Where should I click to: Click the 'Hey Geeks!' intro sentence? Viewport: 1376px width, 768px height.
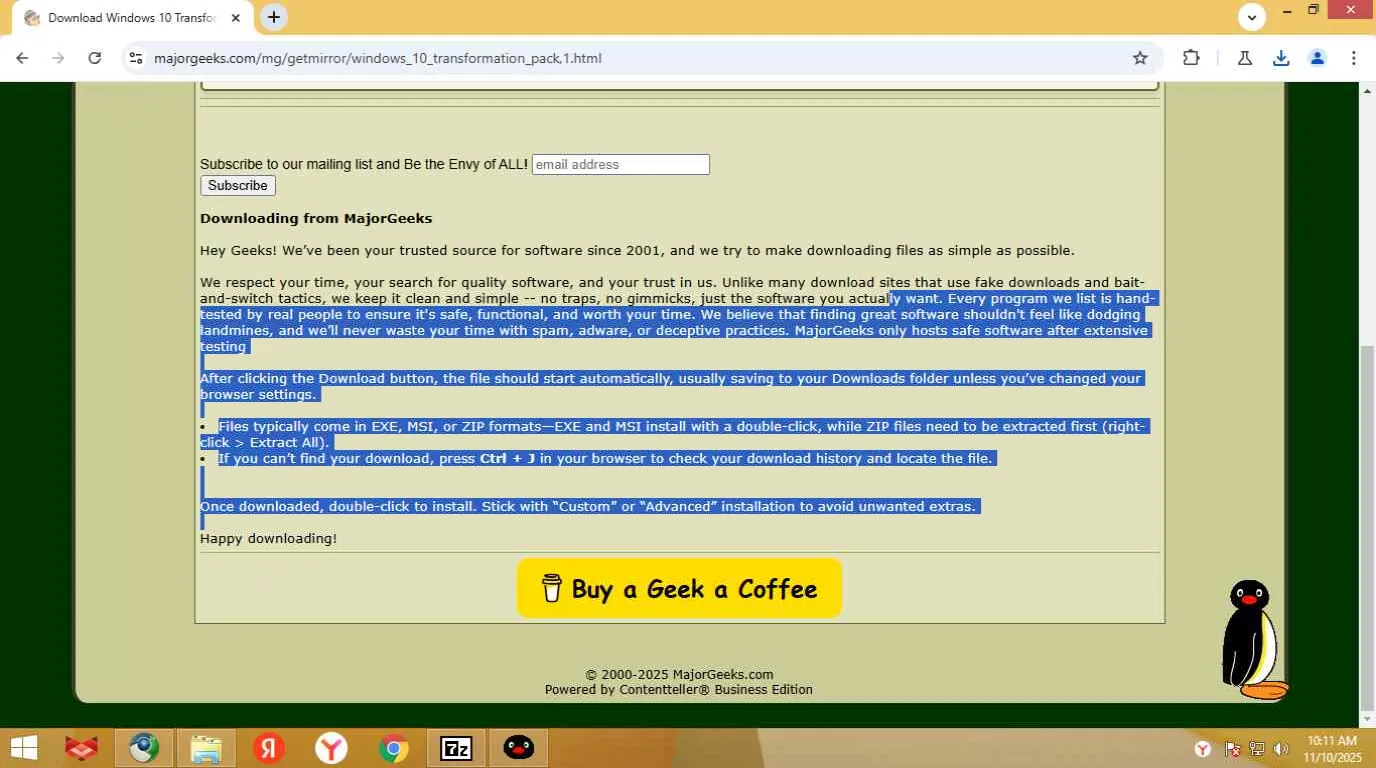pos(637,250)
